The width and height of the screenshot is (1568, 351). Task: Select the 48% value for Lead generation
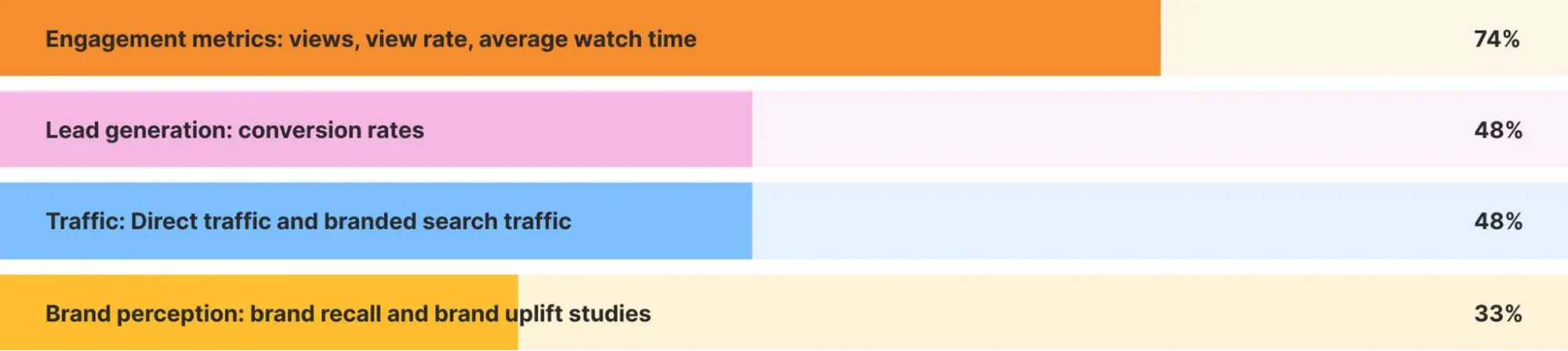click(x=1498, y=130)
